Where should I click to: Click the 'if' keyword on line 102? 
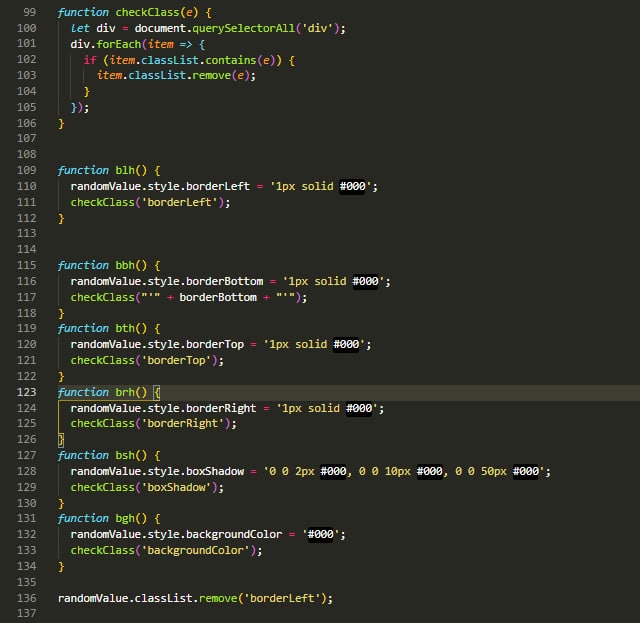tap(90, 60)
